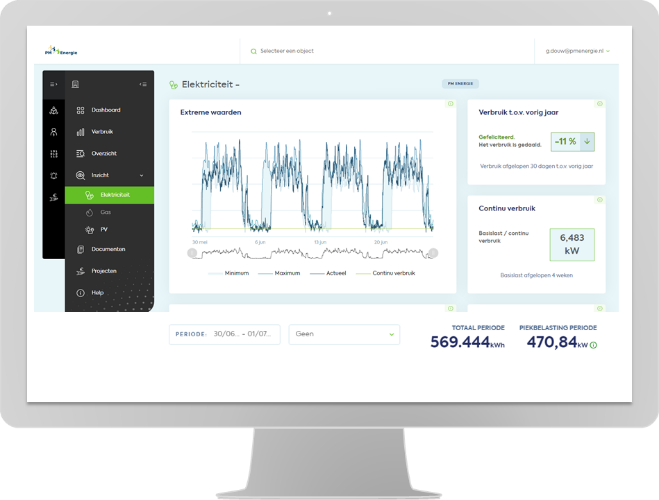Select the Gas flame icon in sidebar
This screenshot has width=659, height=500.
point(89,212)
